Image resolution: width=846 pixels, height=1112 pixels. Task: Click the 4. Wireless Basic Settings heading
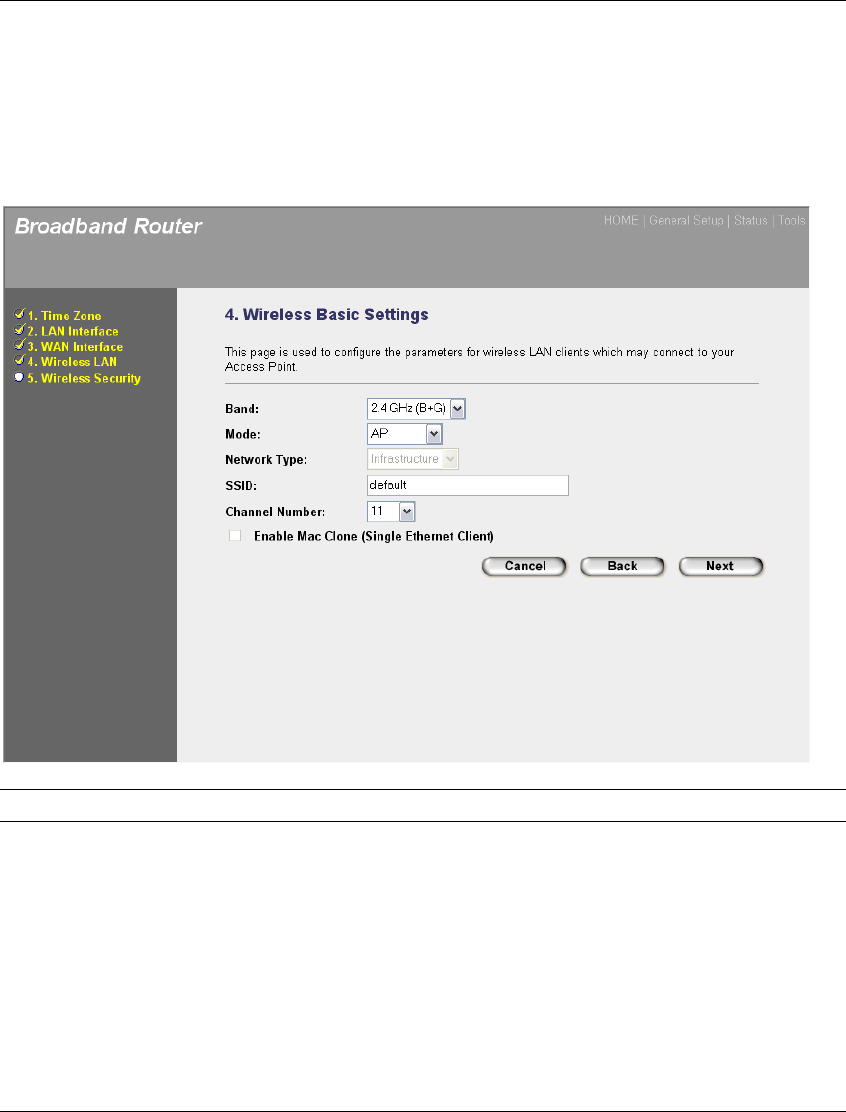(x=326, y=315)
